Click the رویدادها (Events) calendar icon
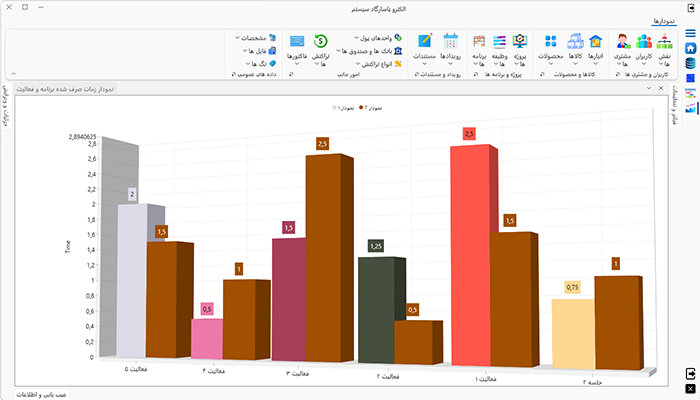 tap(451, 46)
